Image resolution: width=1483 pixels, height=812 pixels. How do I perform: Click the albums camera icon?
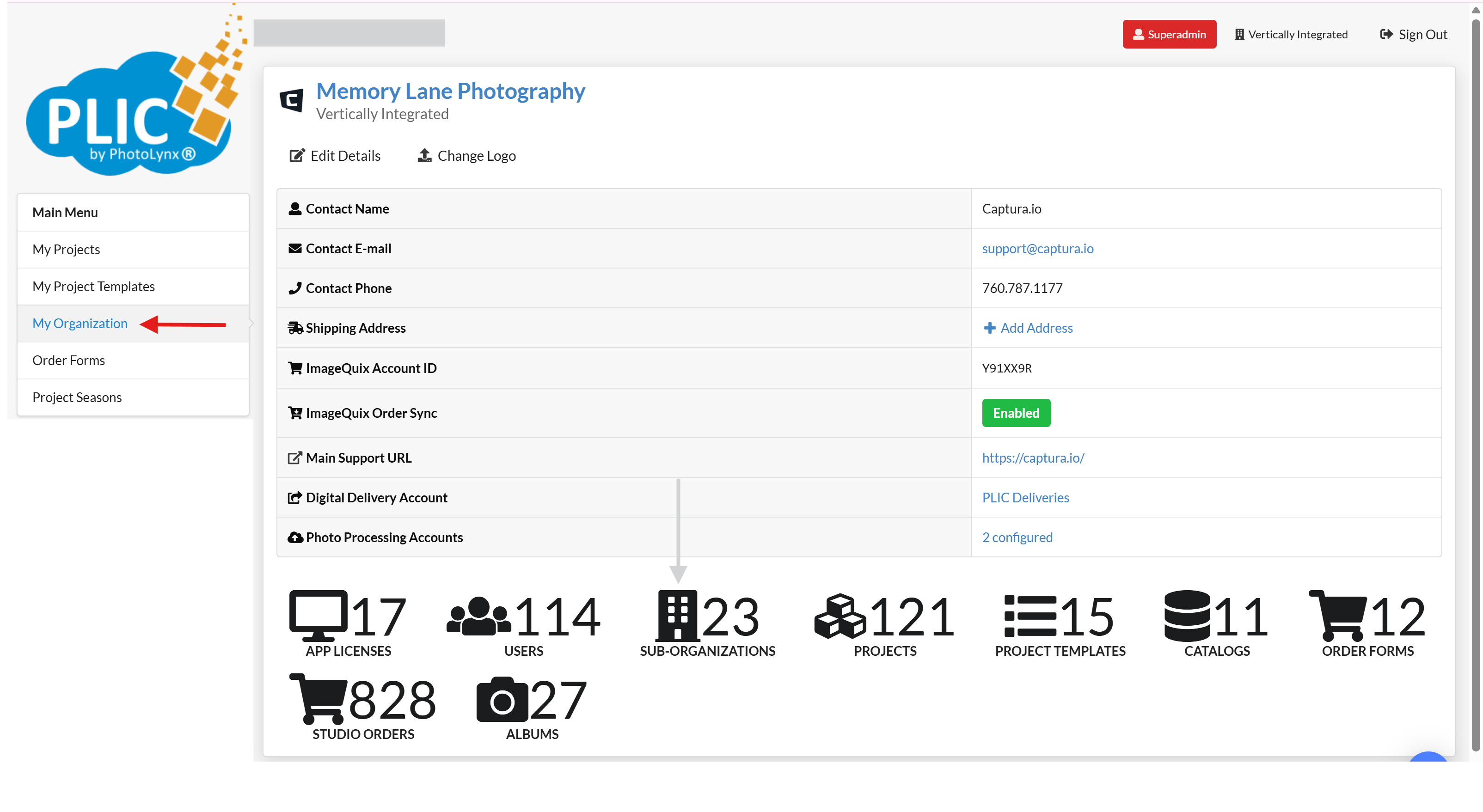[x=502, y=699]
